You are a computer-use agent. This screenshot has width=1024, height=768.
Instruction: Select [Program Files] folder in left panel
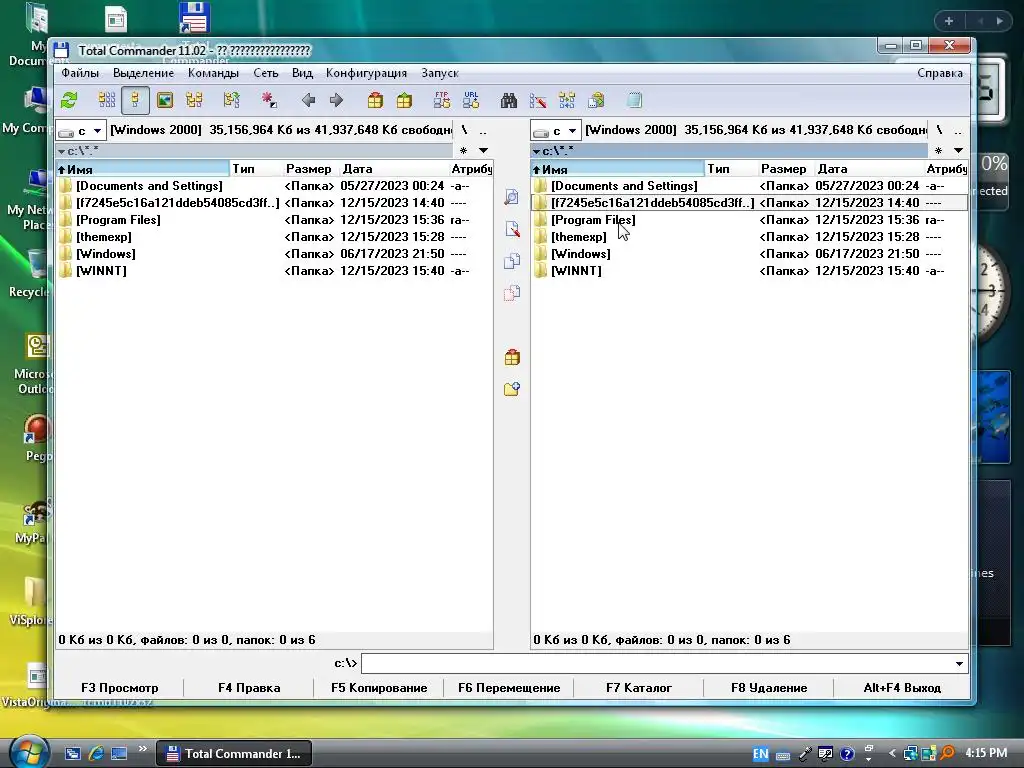(118, 220)
